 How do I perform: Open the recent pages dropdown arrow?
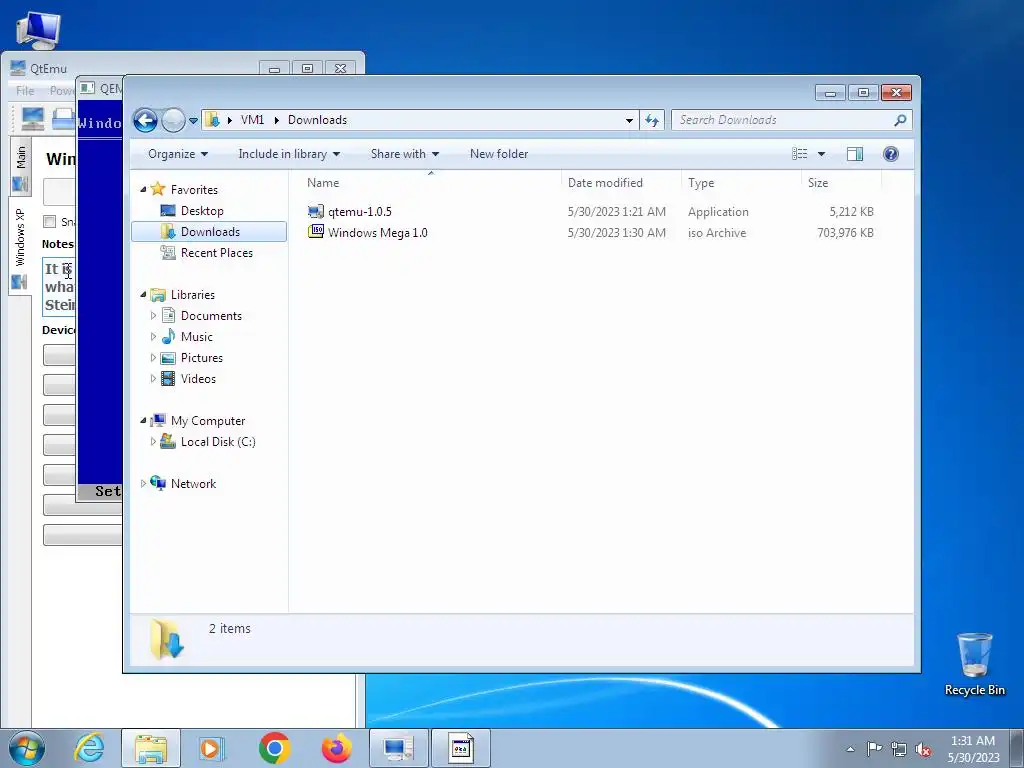click(x=193, y=121)
